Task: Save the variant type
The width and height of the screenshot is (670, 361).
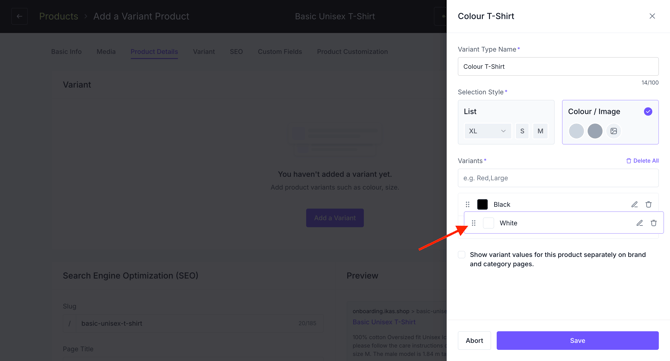Action: (x=578, y=340)
